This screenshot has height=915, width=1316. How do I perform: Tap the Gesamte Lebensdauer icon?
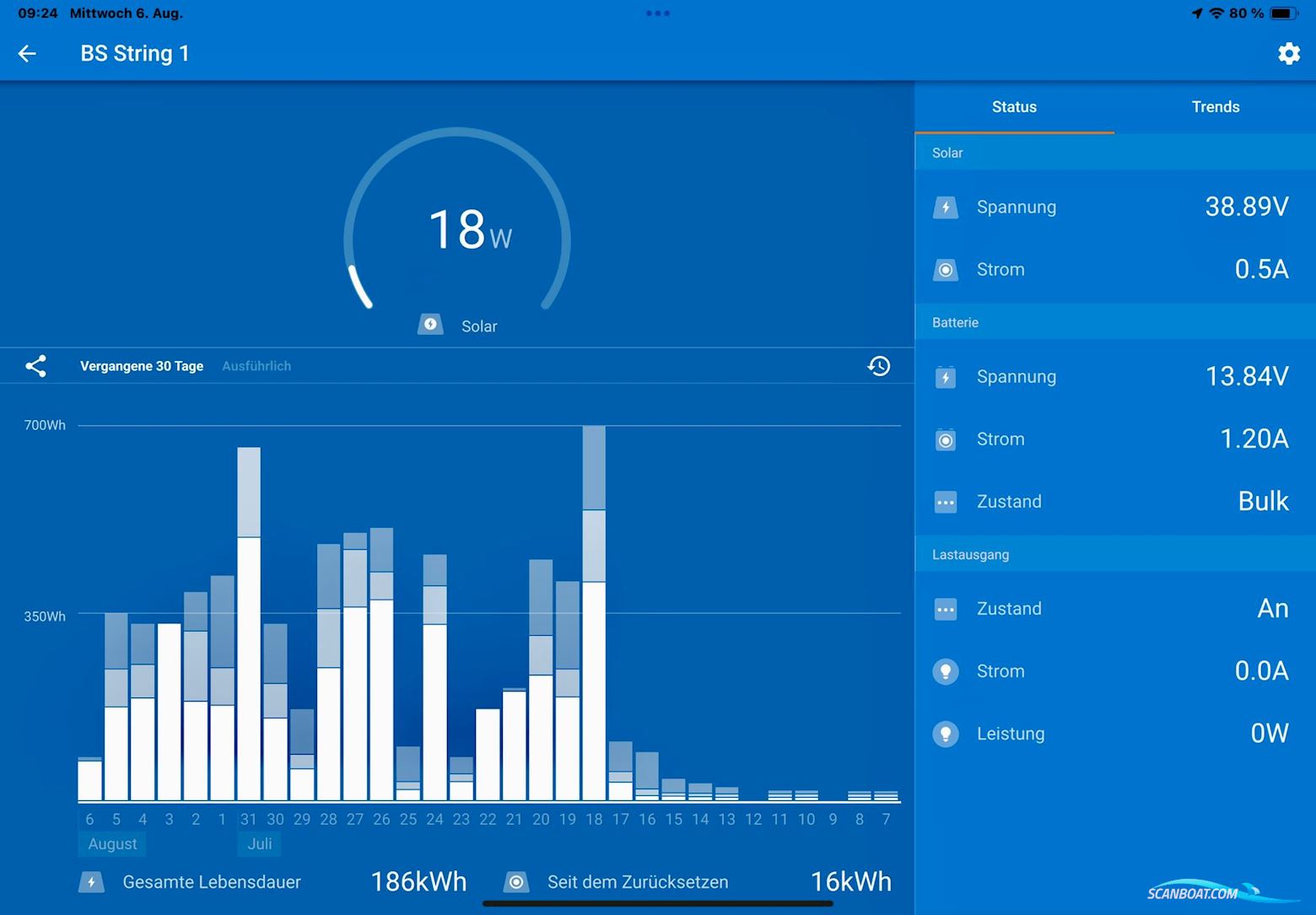point(91,882)
